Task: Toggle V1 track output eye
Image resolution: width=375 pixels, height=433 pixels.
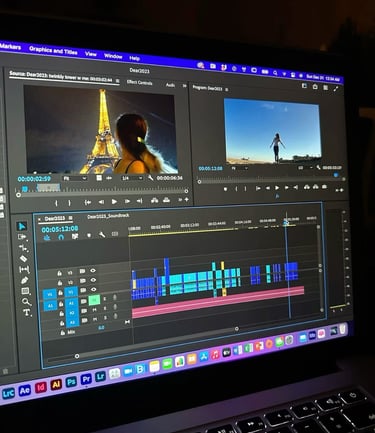Action: point(94,290)
